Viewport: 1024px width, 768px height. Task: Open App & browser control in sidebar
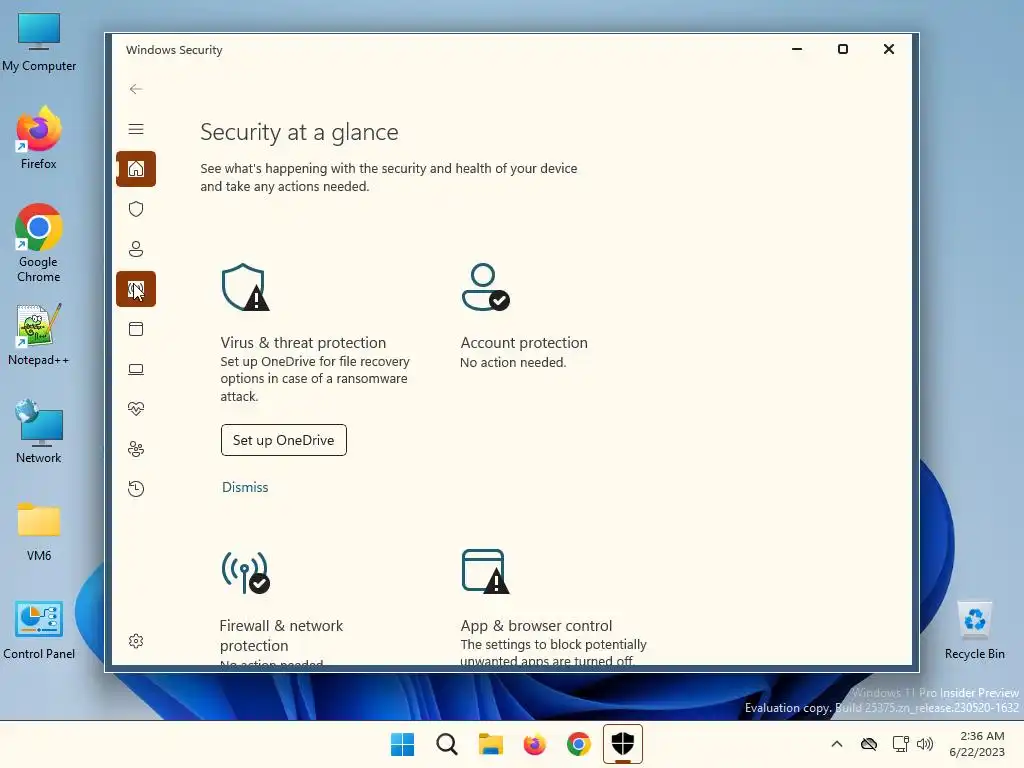(136, 328)
